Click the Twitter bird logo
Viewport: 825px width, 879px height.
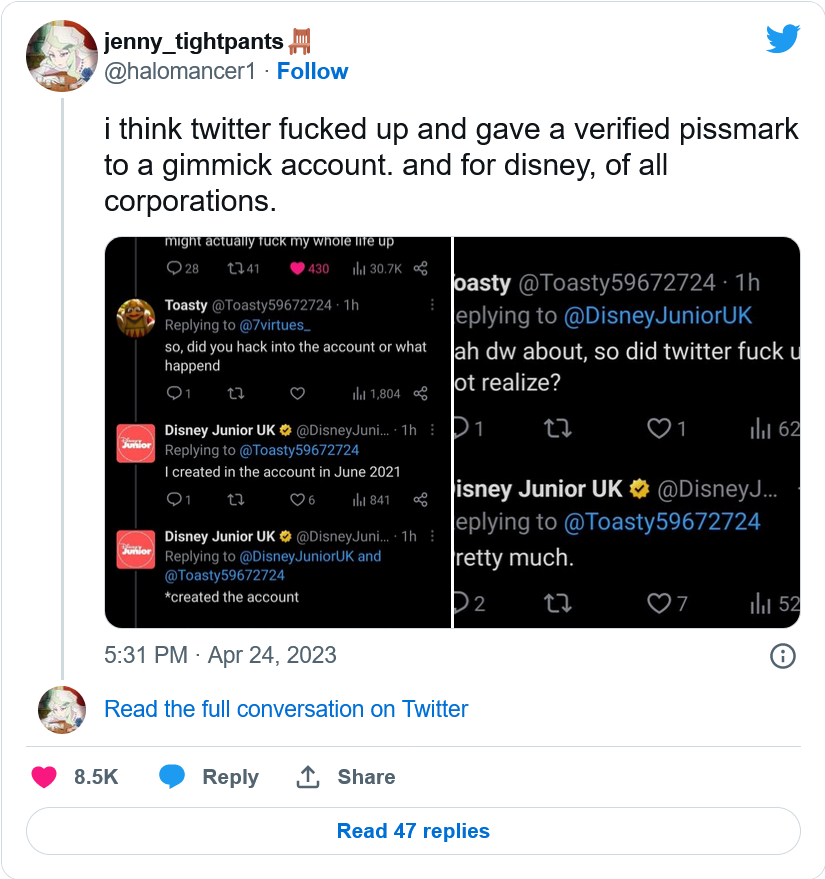tap(782, 39)
